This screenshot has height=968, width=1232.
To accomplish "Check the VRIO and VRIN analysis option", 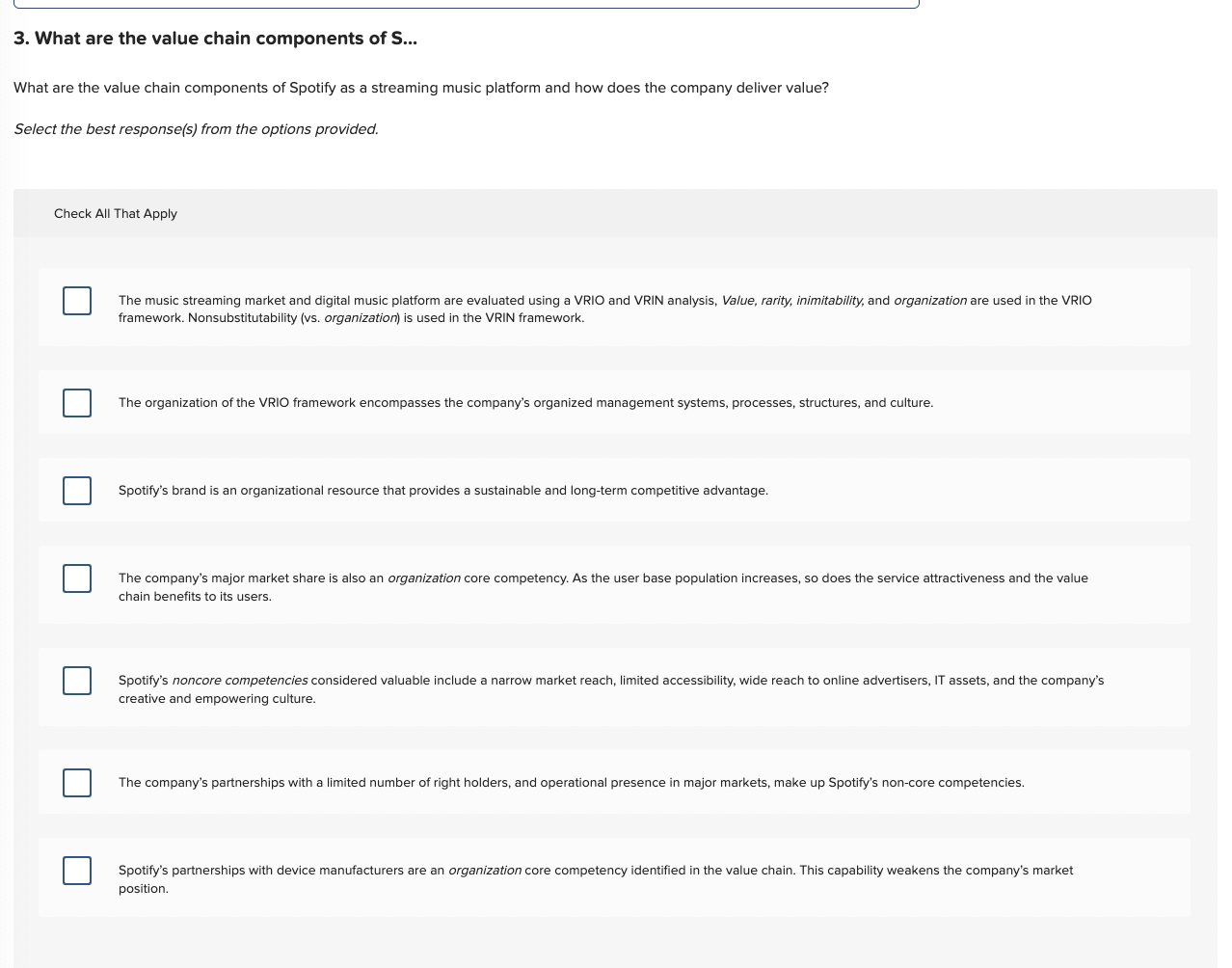I will [x=77, y=301].
